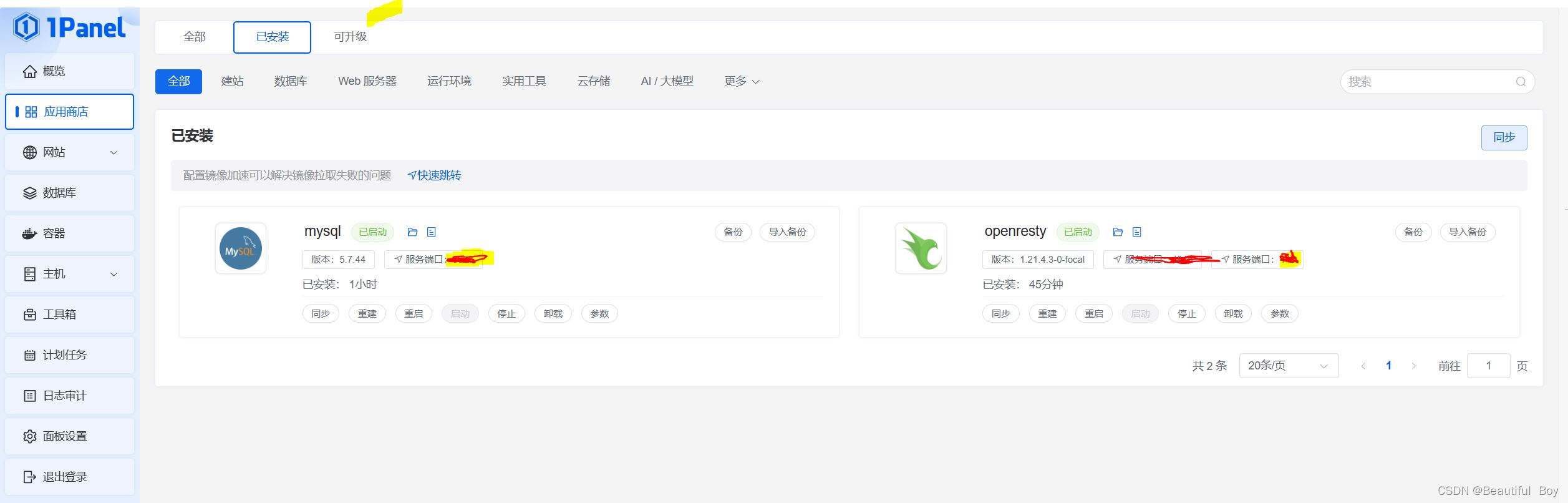
Task: Click the home icon beside 概览
Action: coord(29,71)
